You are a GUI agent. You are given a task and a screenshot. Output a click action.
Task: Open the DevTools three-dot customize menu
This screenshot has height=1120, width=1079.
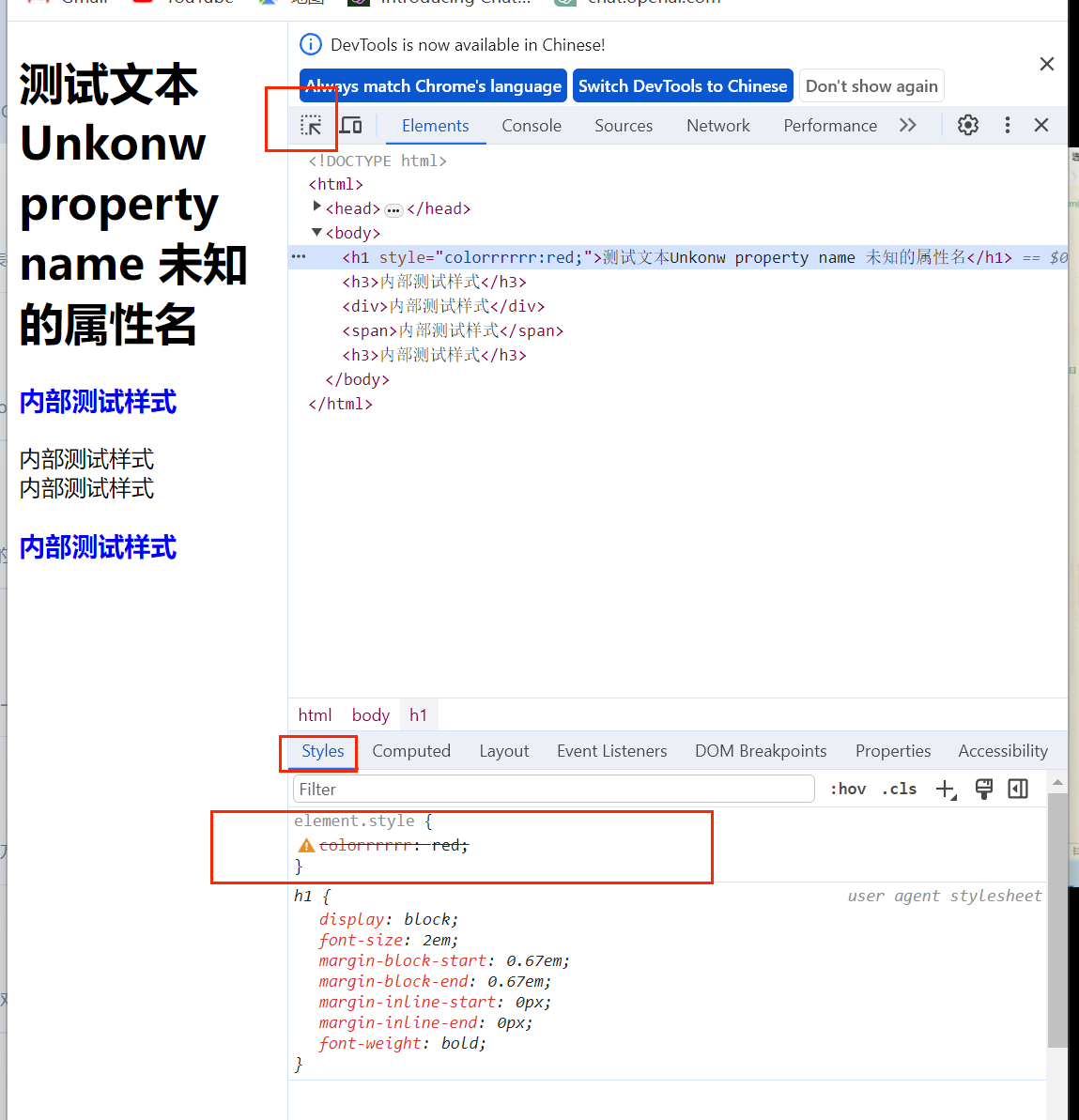[x=1007, y=125]
